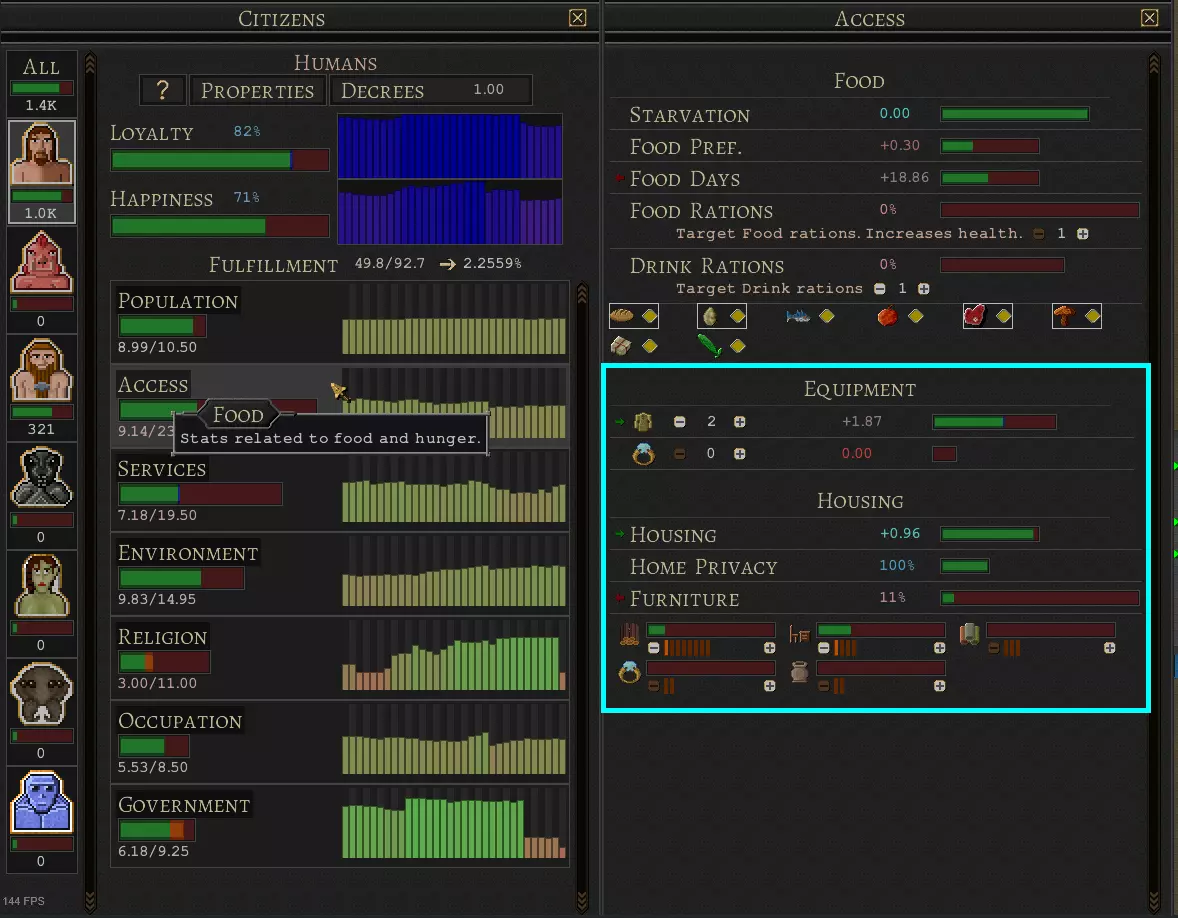
Task: Toggle the yellow diamond beside the meat
Action: (1003, 317)
